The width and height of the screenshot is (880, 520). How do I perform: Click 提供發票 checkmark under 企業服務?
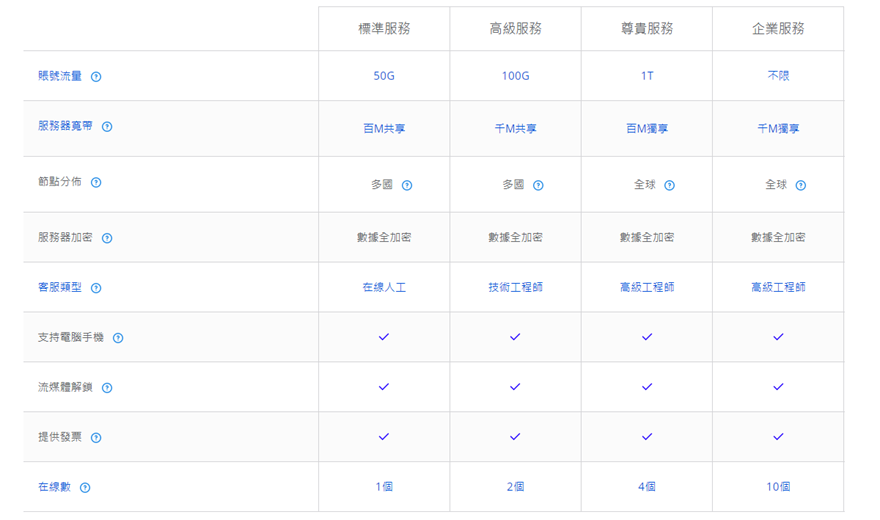(778, 437)
